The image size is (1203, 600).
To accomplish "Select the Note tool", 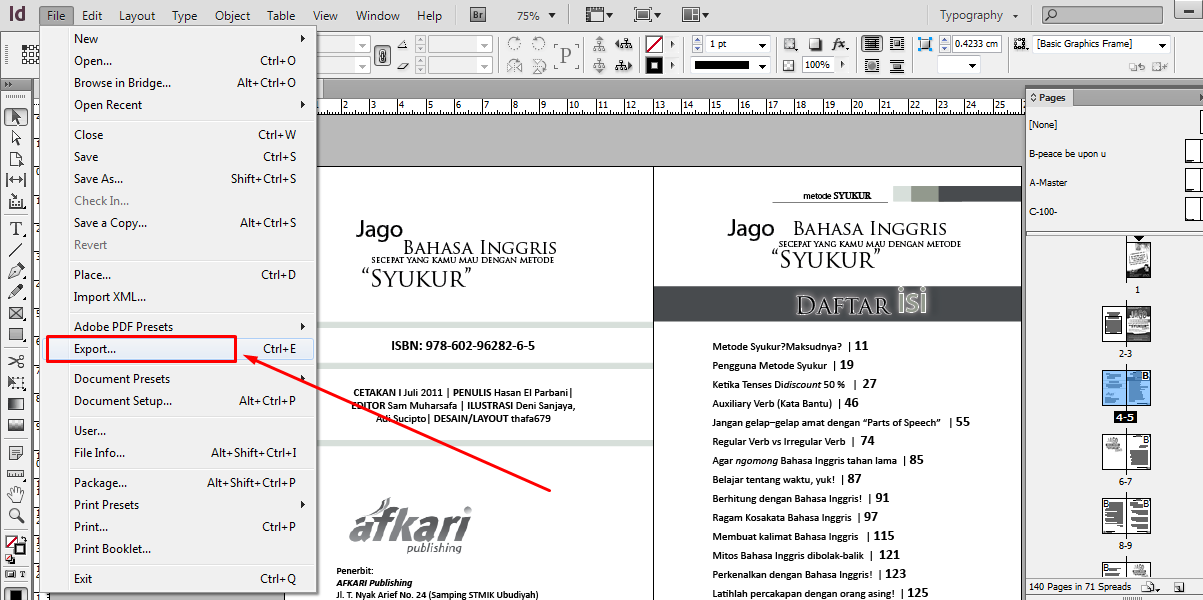I will click(x=16, y=452).
